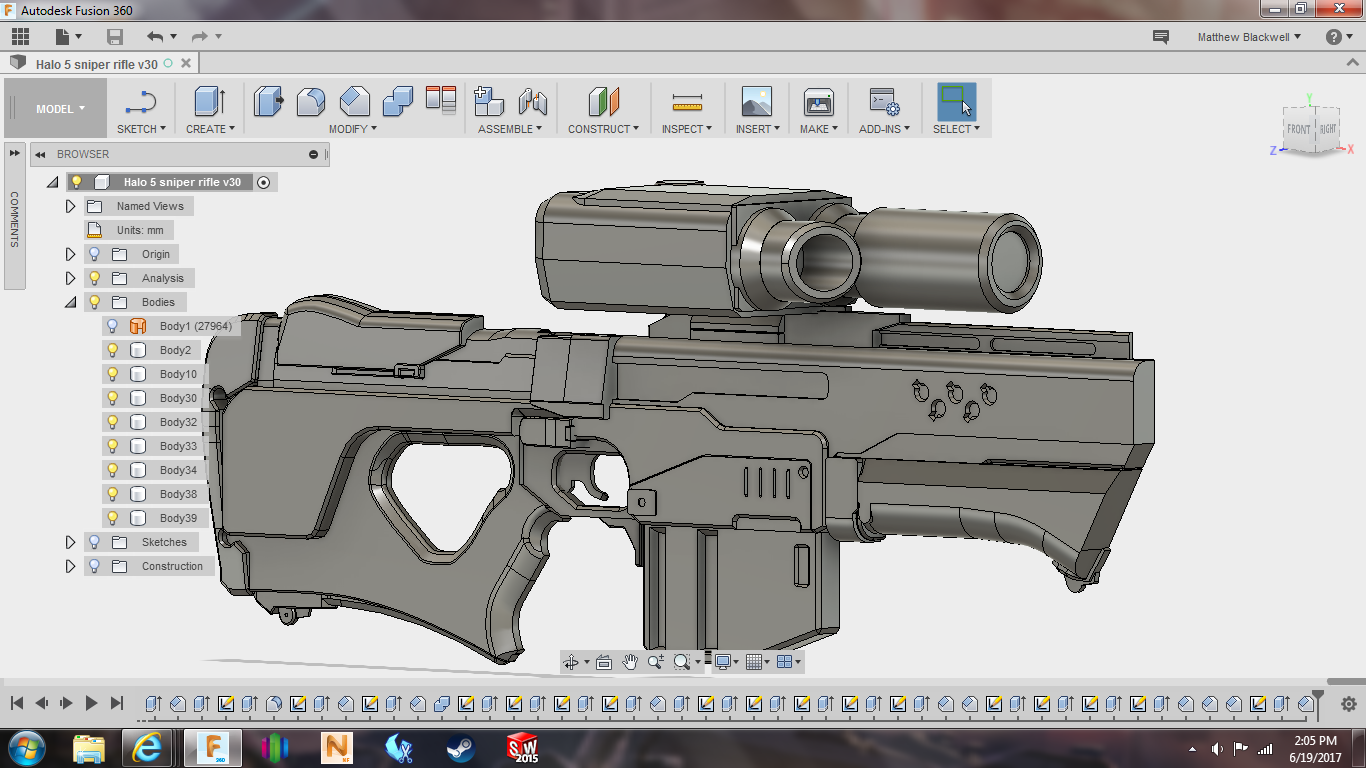Open Matthew Blackwell account dropdown

coord(1249,37)
